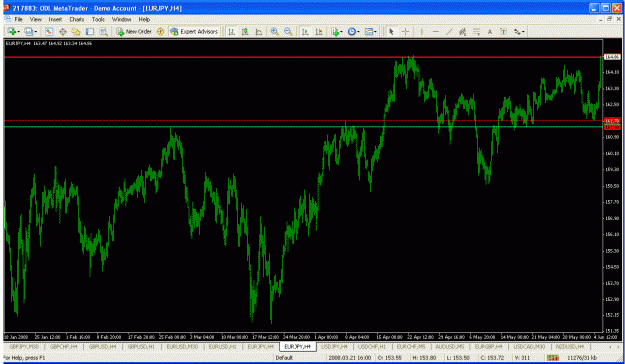This screenshot has height=364, width=625.
Task: Switch to the GBPCHF,H4 chart tab
Action: [64, 347]
